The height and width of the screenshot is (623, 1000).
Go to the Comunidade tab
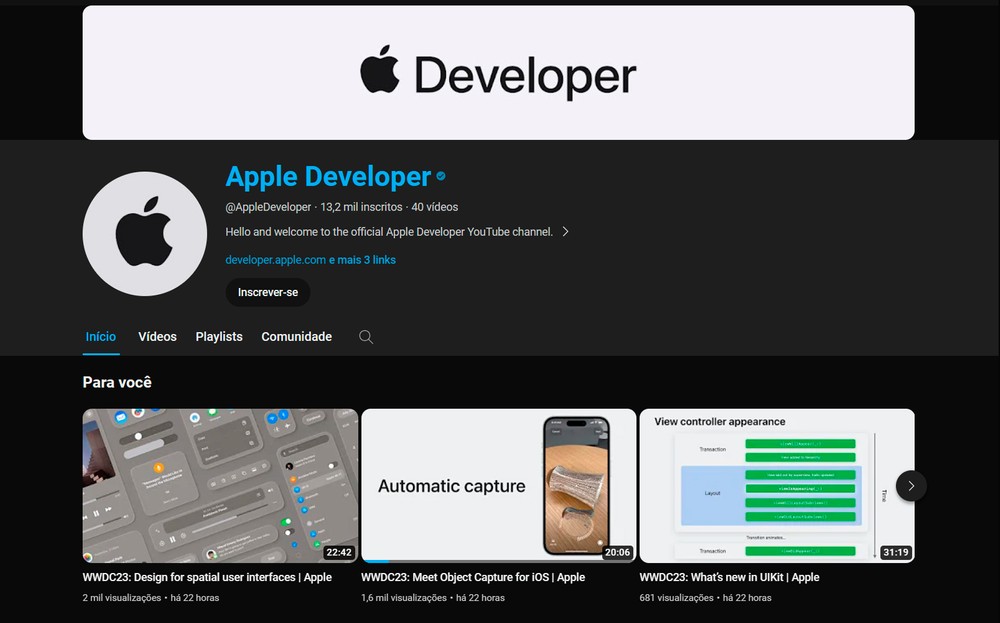tap(296, 337)
